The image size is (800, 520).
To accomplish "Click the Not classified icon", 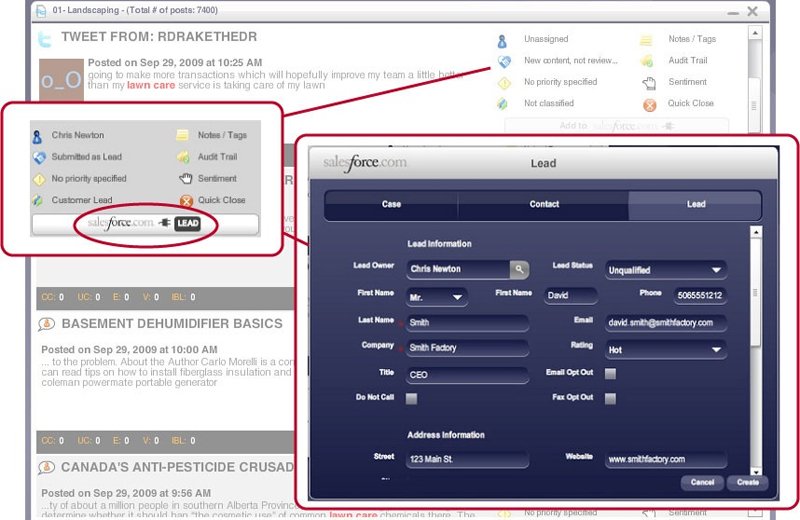I will (503, 104).
